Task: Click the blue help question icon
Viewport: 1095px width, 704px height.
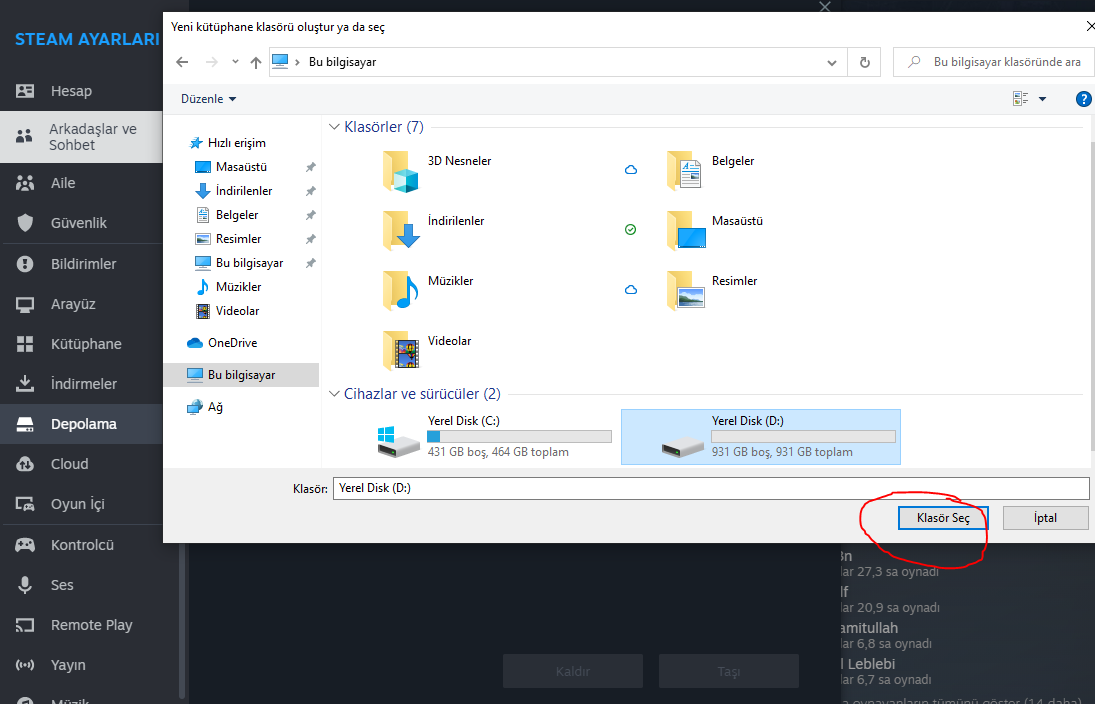Action: [x=1083, y=99]
